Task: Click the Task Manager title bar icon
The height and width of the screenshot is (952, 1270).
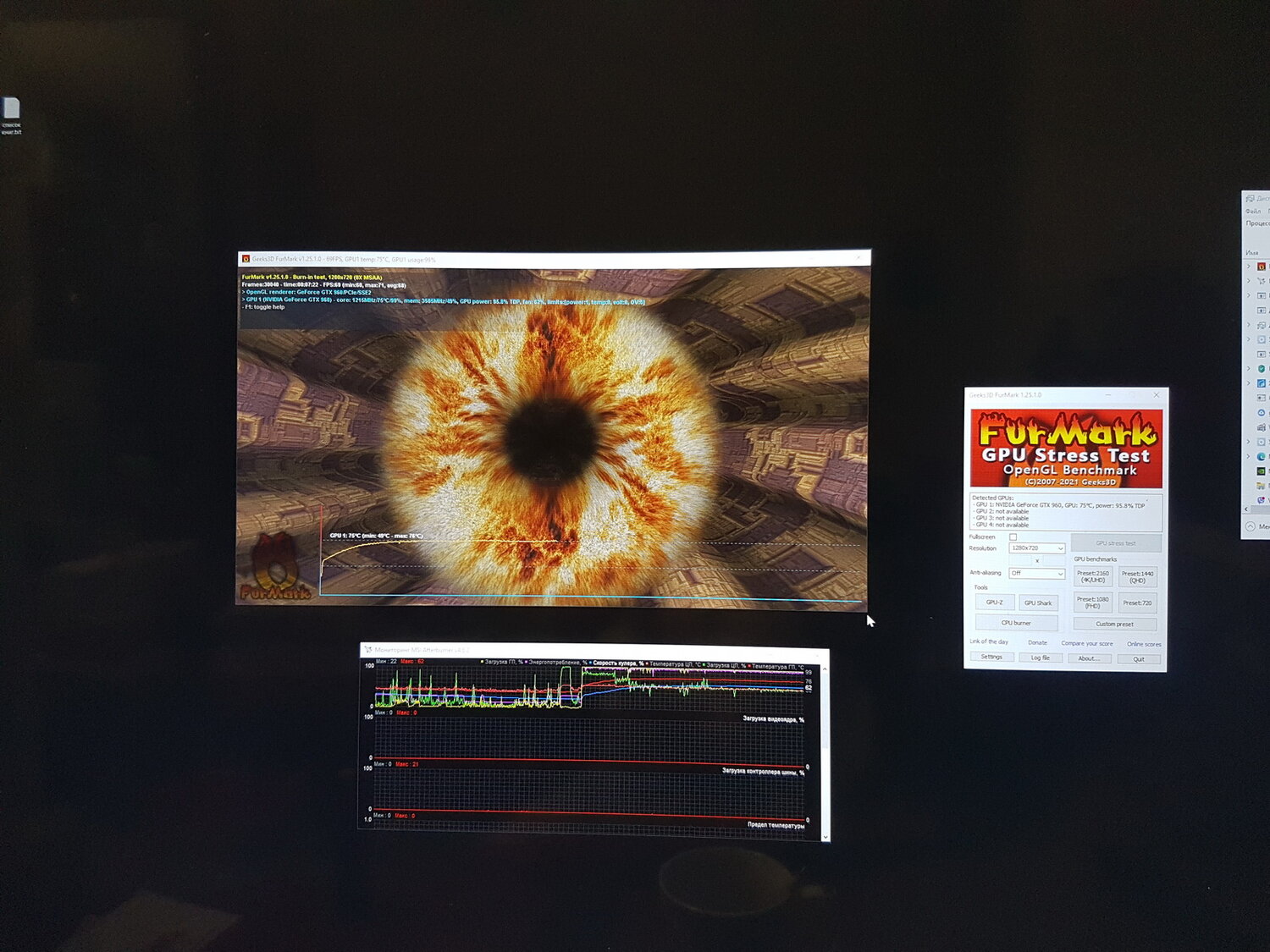Action: 1250,198
